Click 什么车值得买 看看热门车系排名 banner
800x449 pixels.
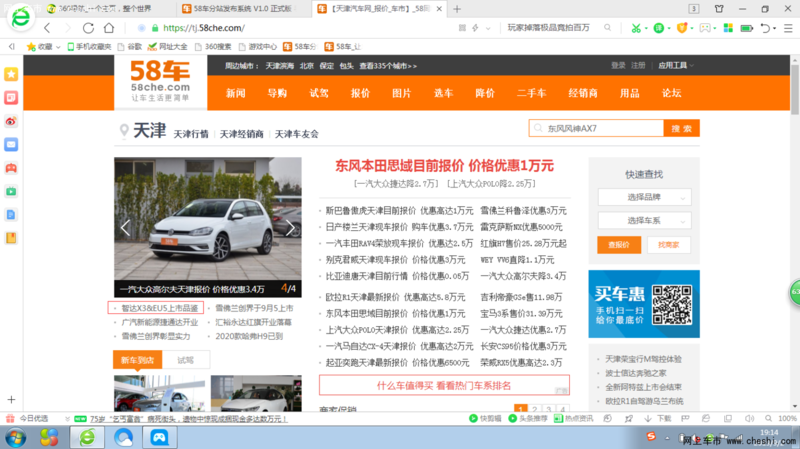(444, 385)
